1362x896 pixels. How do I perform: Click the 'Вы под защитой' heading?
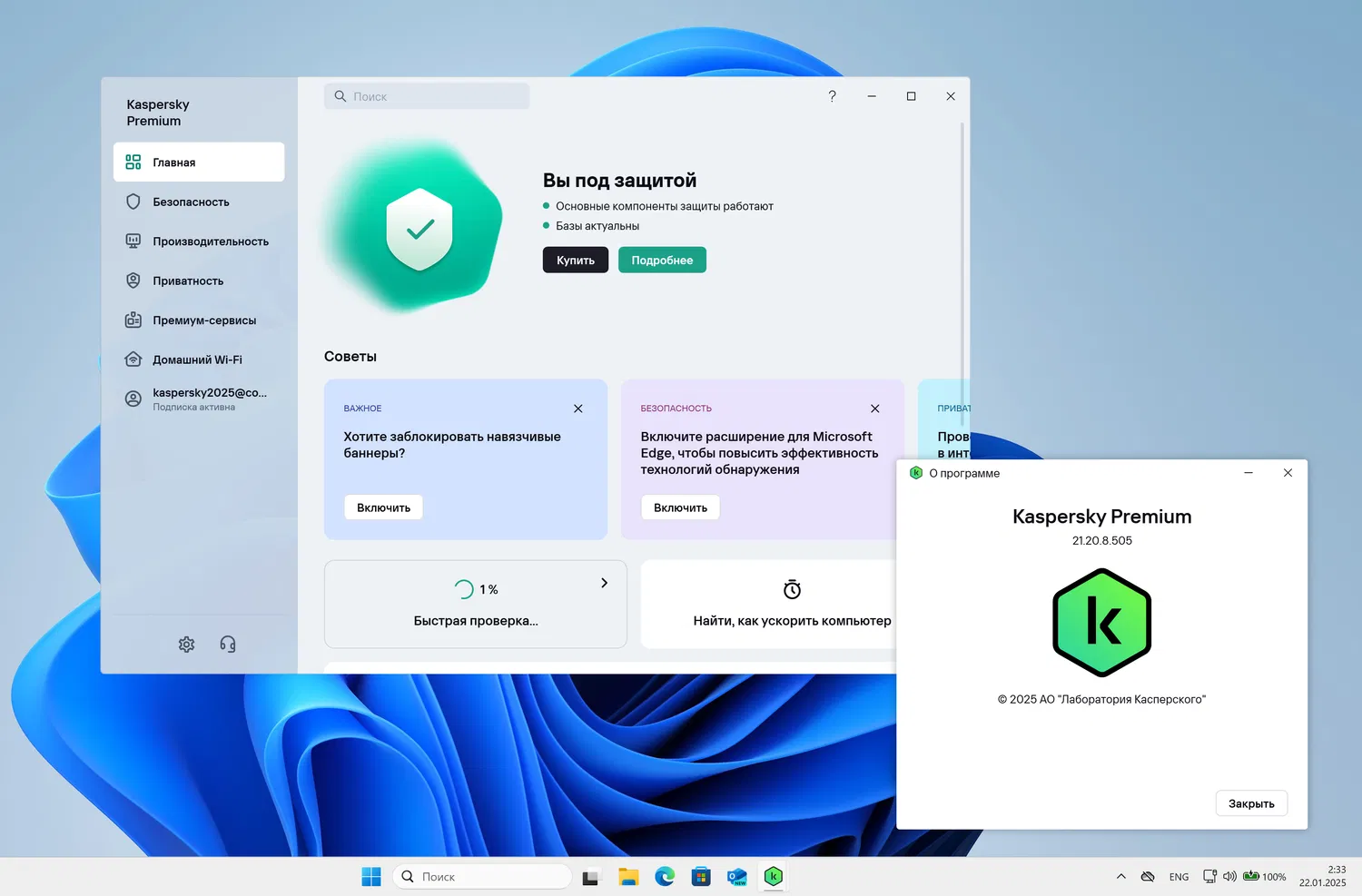[619, 180]
